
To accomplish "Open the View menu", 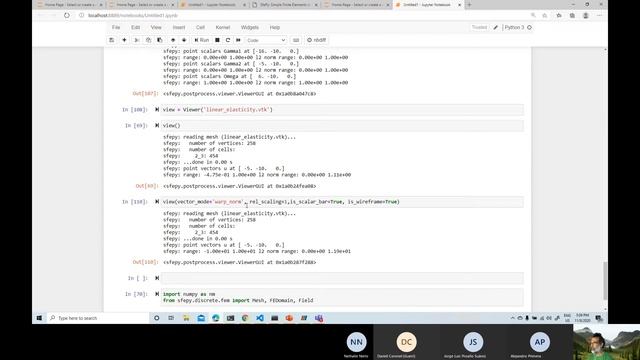I will coord(156,27).
